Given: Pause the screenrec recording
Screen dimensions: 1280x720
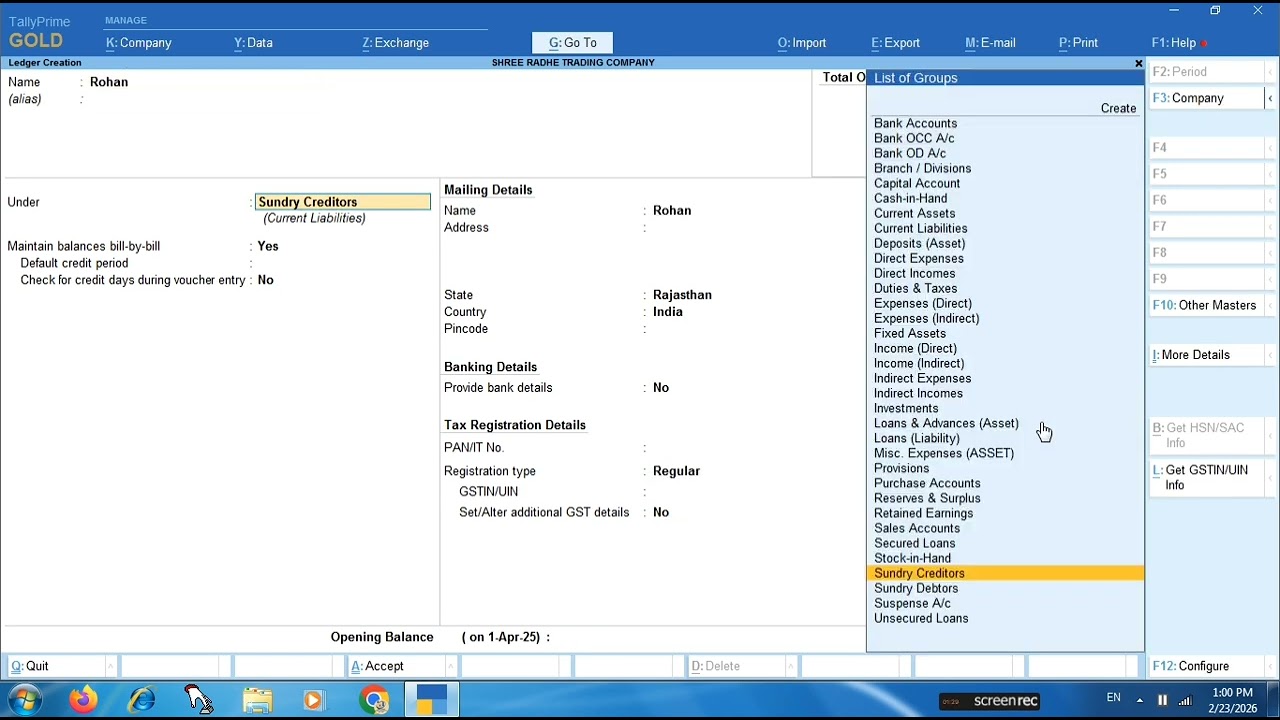Looking at the screenshot, I should coord(1162,700).
